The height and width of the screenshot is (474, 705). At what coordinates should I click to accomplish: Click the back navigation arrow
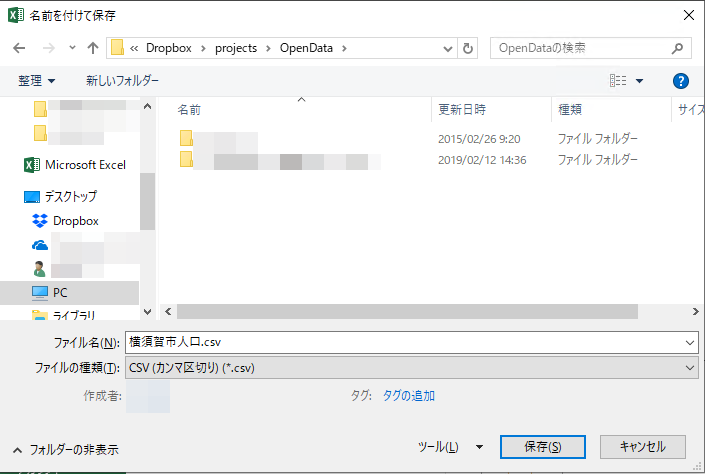(18, 48)
